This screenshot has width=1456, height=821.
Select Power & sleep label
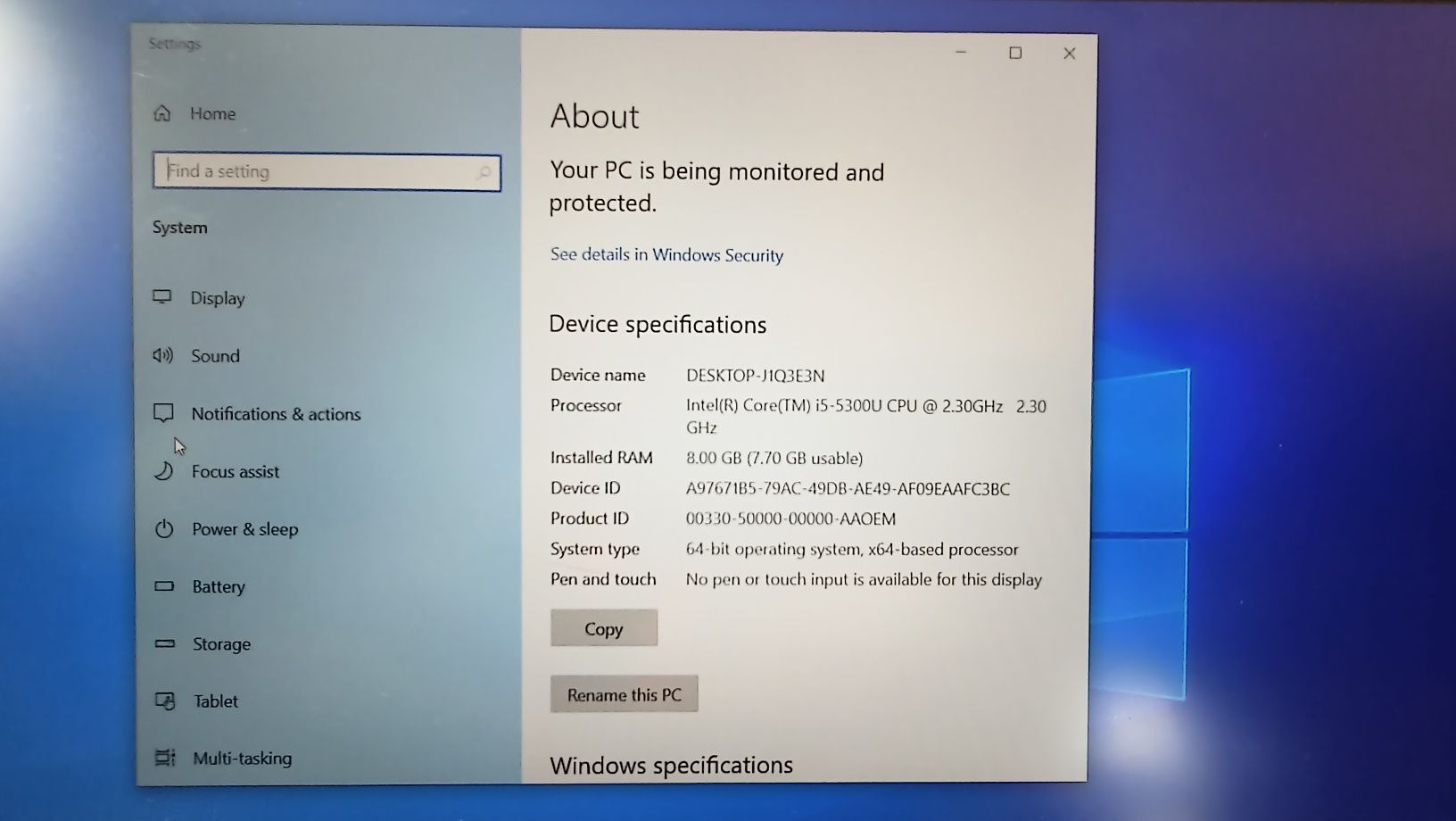coord(244,529)
